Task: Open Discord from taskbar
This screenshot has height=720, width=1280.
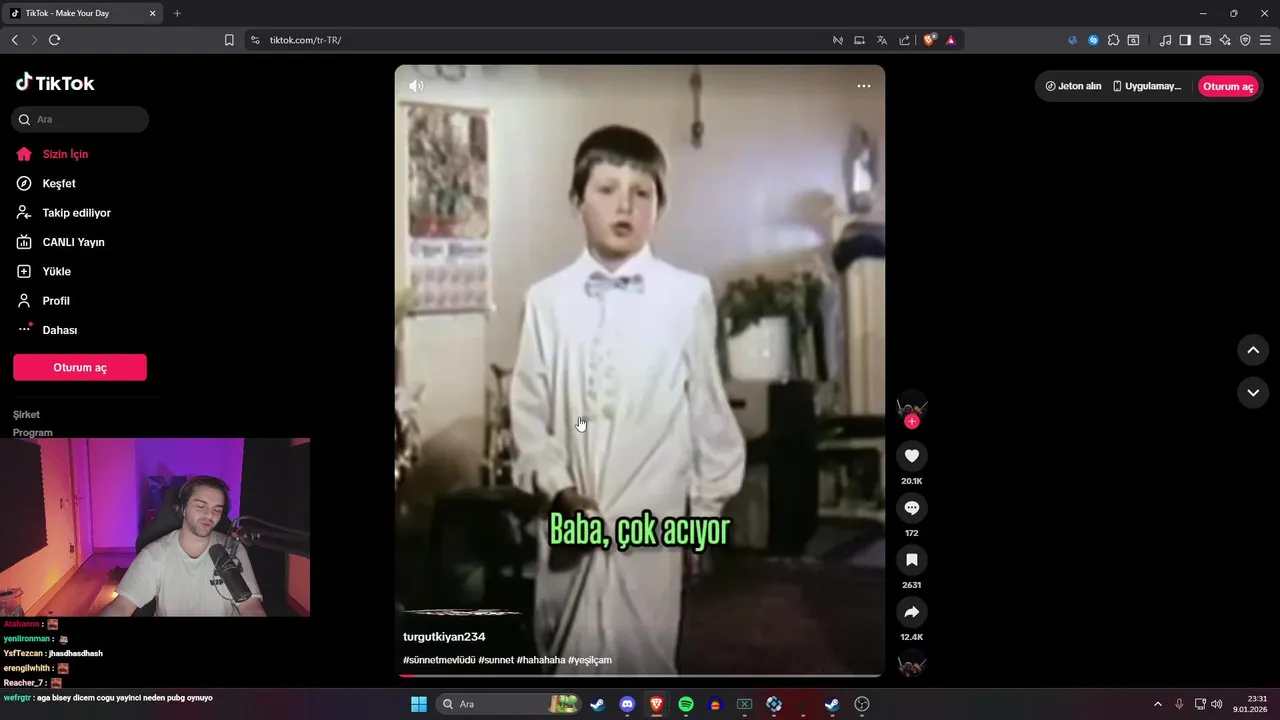Action: tap(627, 704)
